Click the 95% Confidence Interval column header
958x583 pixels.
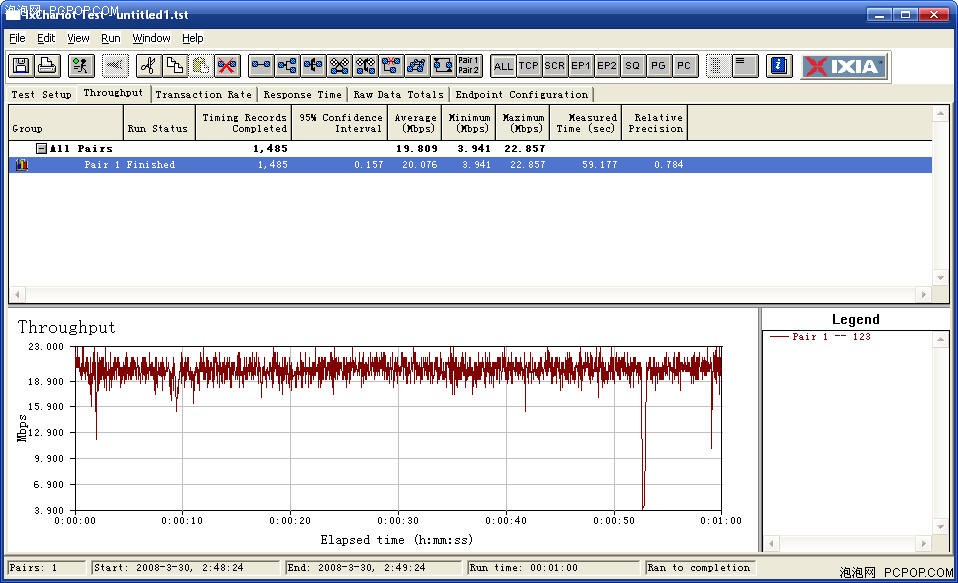(x=340, y=123)
